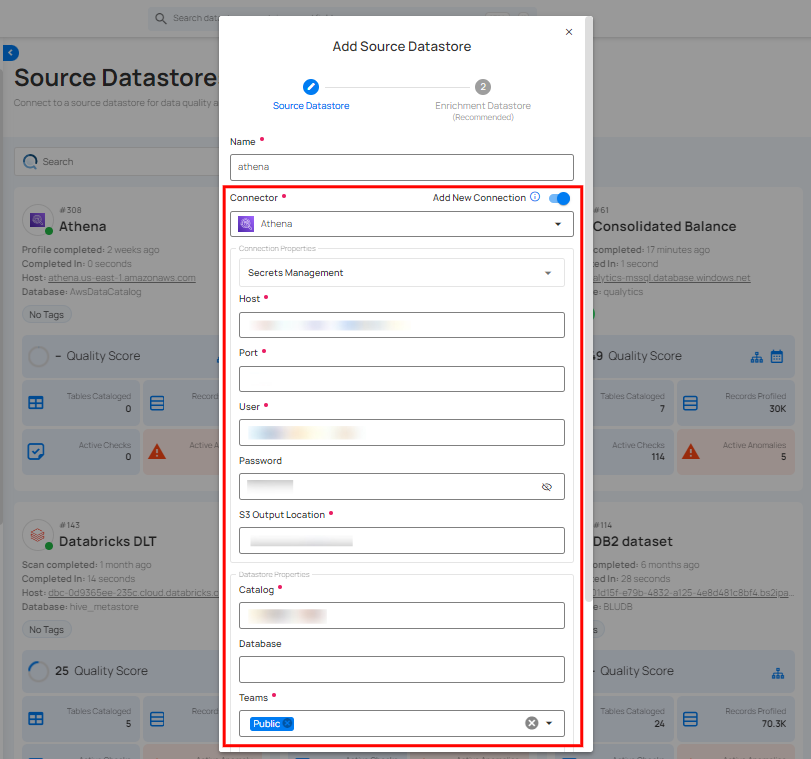Screen dimensions: 811x759
Task: Click the Records Profiled stacked-bars icon
Action: pos(157,403)
